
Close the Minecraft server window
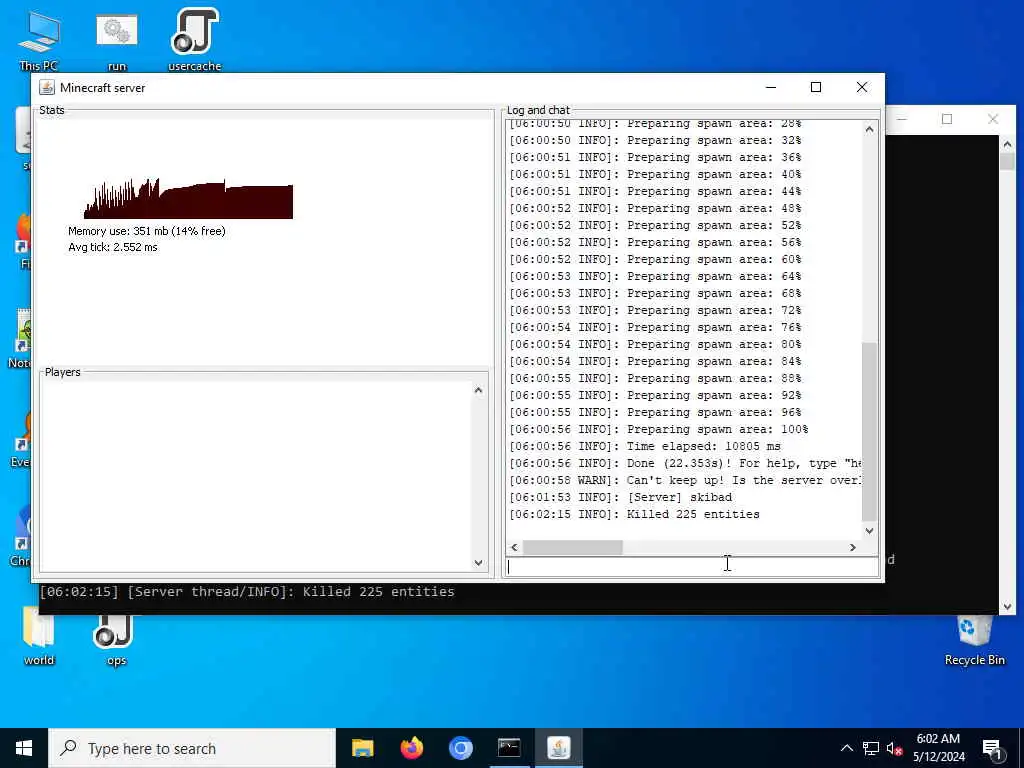862,88
